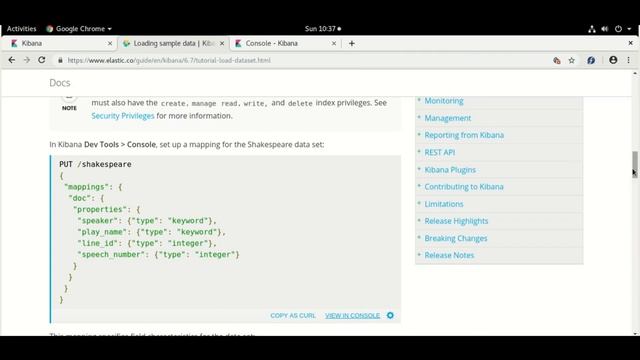The image size is (640, 360).
Task: Open the Release Notes link
Action: click(x=449, y=256)
